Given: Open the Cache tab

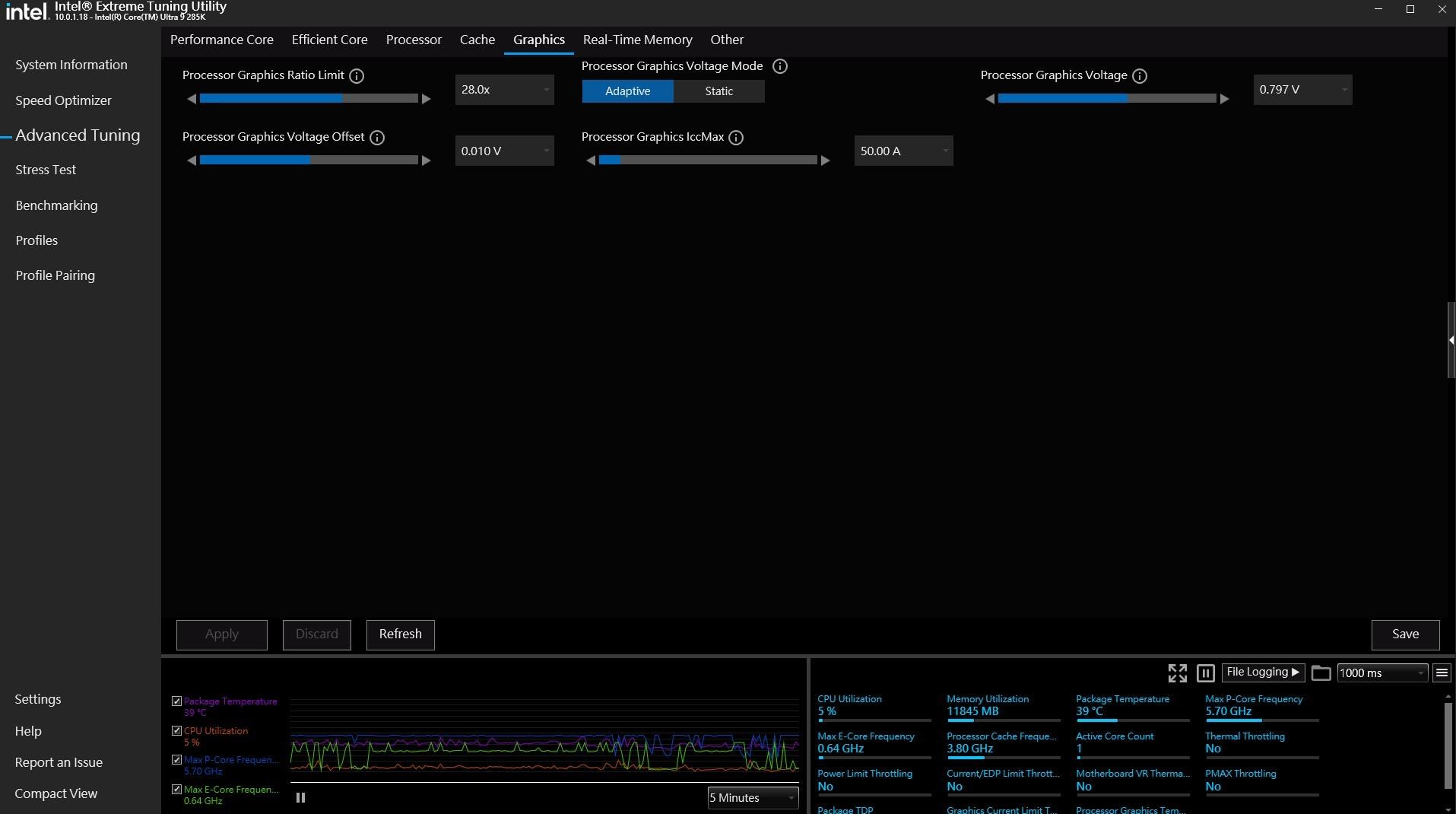Looking at the screenshot, I should [x=477, y=40].
